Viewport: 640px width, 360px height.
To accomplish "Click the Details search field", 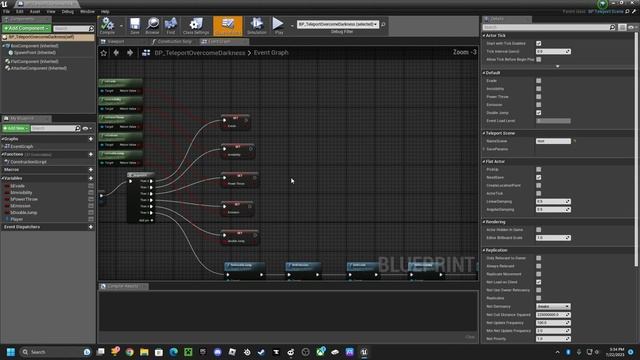I will [x=549, y=27].
